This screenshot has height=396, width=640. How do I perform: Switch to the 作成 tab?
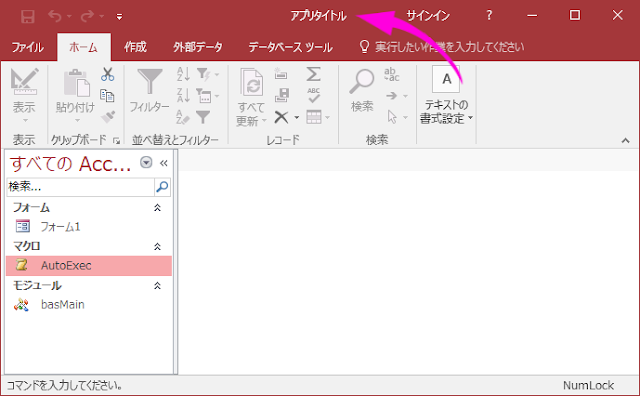coord(135,47)
